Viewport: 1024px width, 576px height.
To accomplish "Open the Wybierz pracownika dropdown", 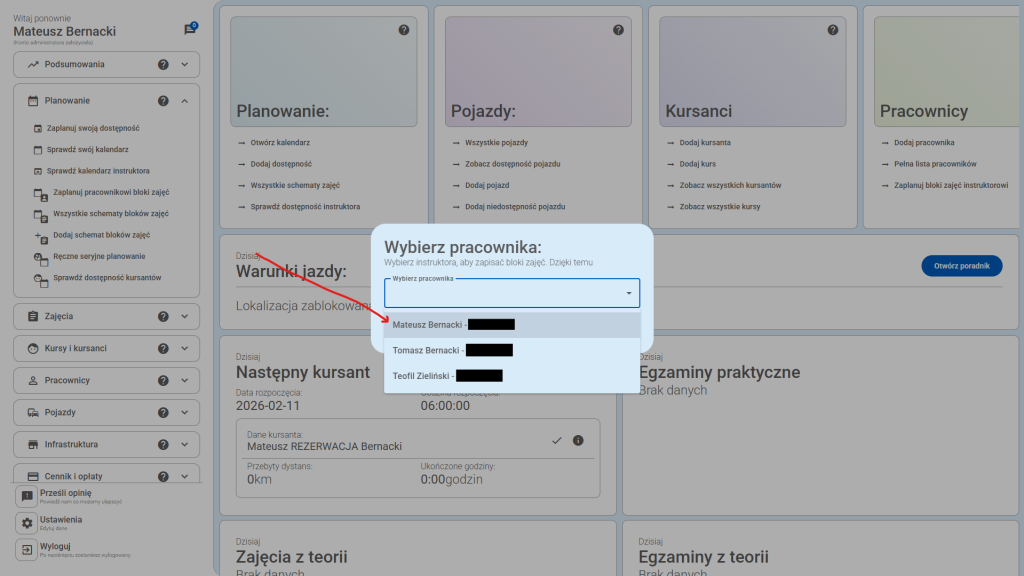I will 511,293.
